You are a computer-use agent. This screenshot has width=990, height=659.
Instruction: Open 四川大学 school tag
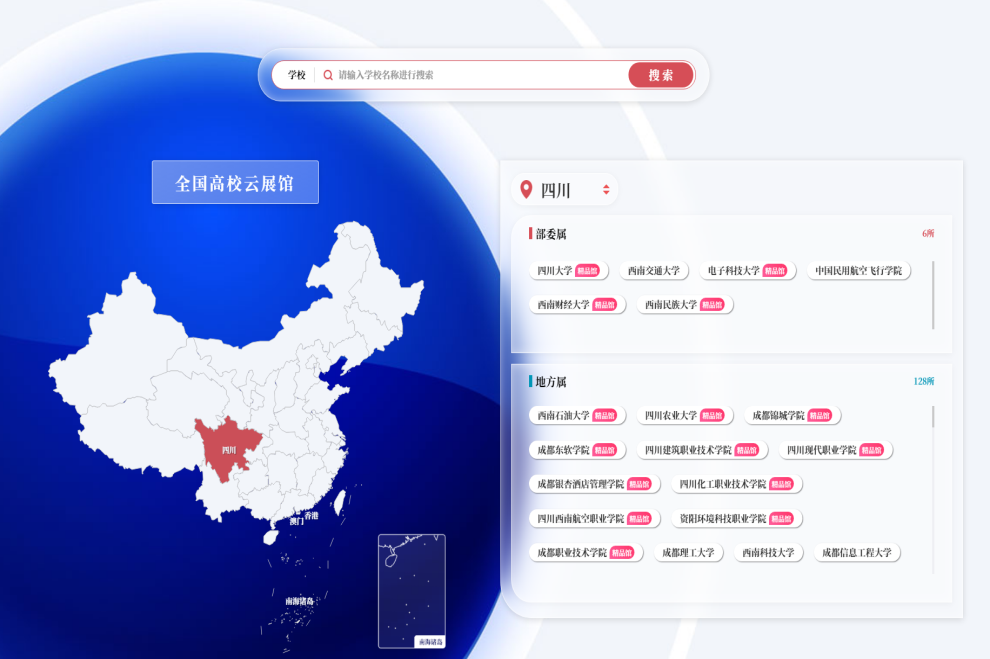[x=568, y=271]
